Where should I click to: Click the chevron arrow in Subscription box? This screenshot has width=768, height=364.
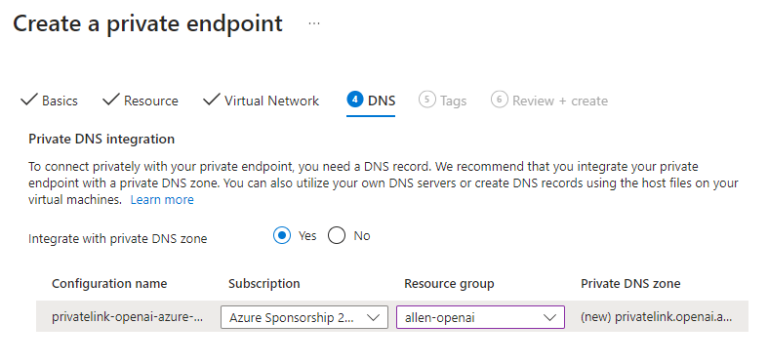point(373,317)
